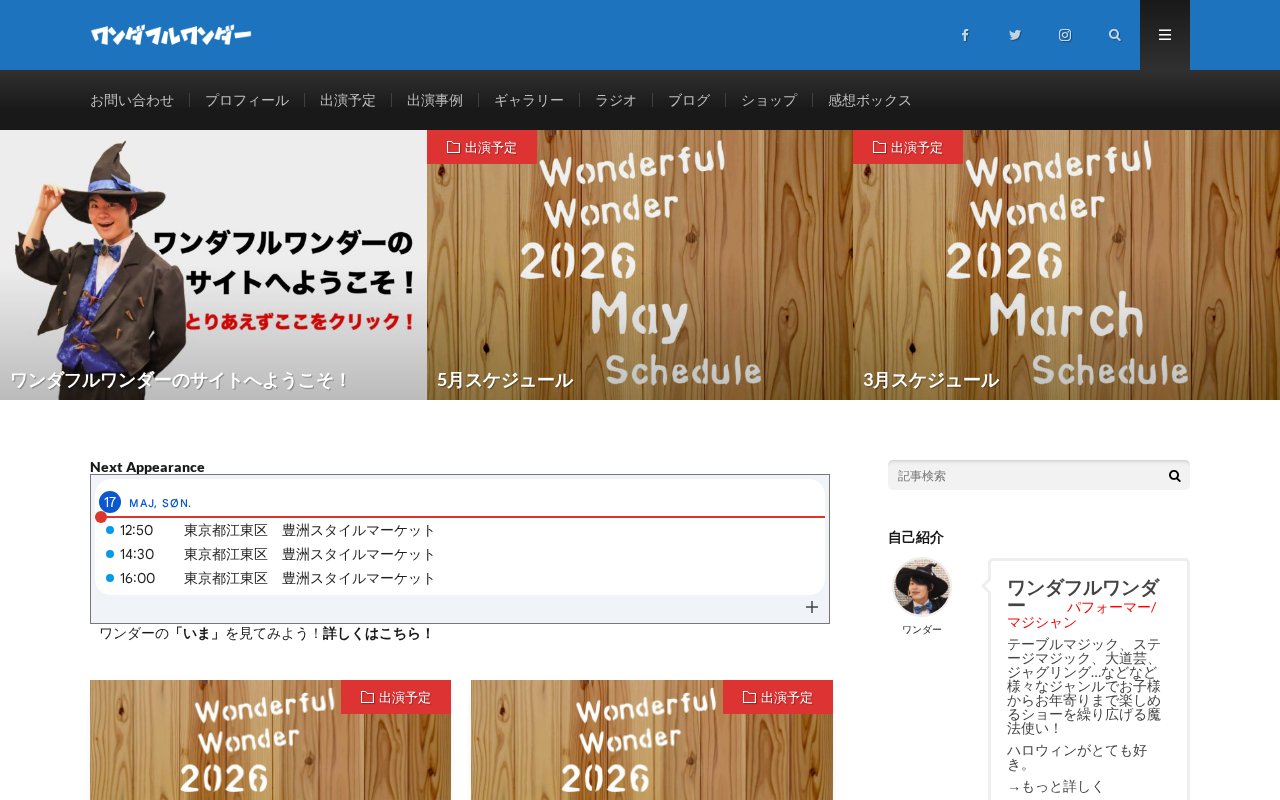Select 出演予定 tag on 3月スケジュール banner
The image size is (1280, 800).
(x=908, y=147)
